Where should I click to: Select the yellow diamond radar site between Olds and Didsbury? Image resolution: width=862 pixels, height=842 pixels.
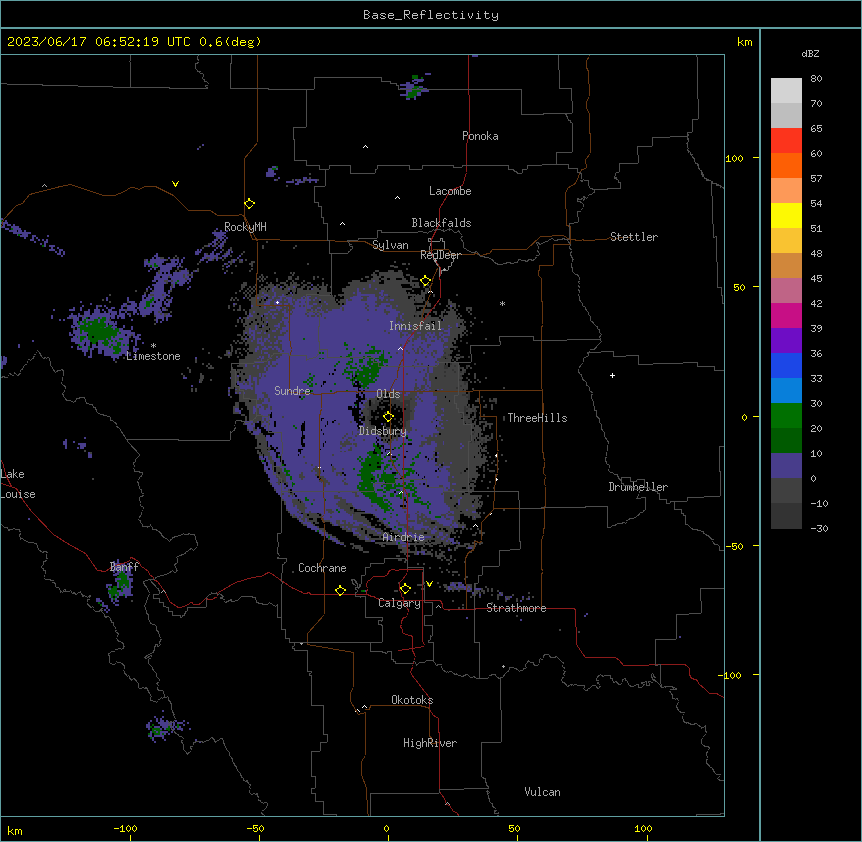389,417
